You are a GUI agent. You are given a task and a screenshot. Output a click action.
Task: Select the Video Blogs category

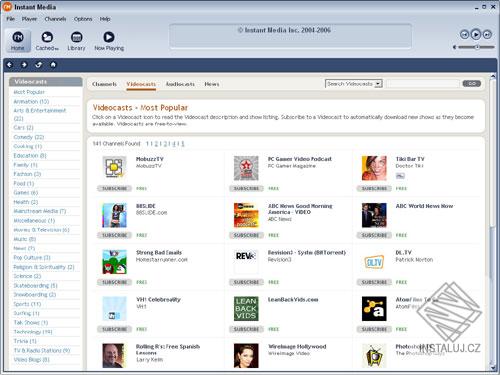pos(31,360)
